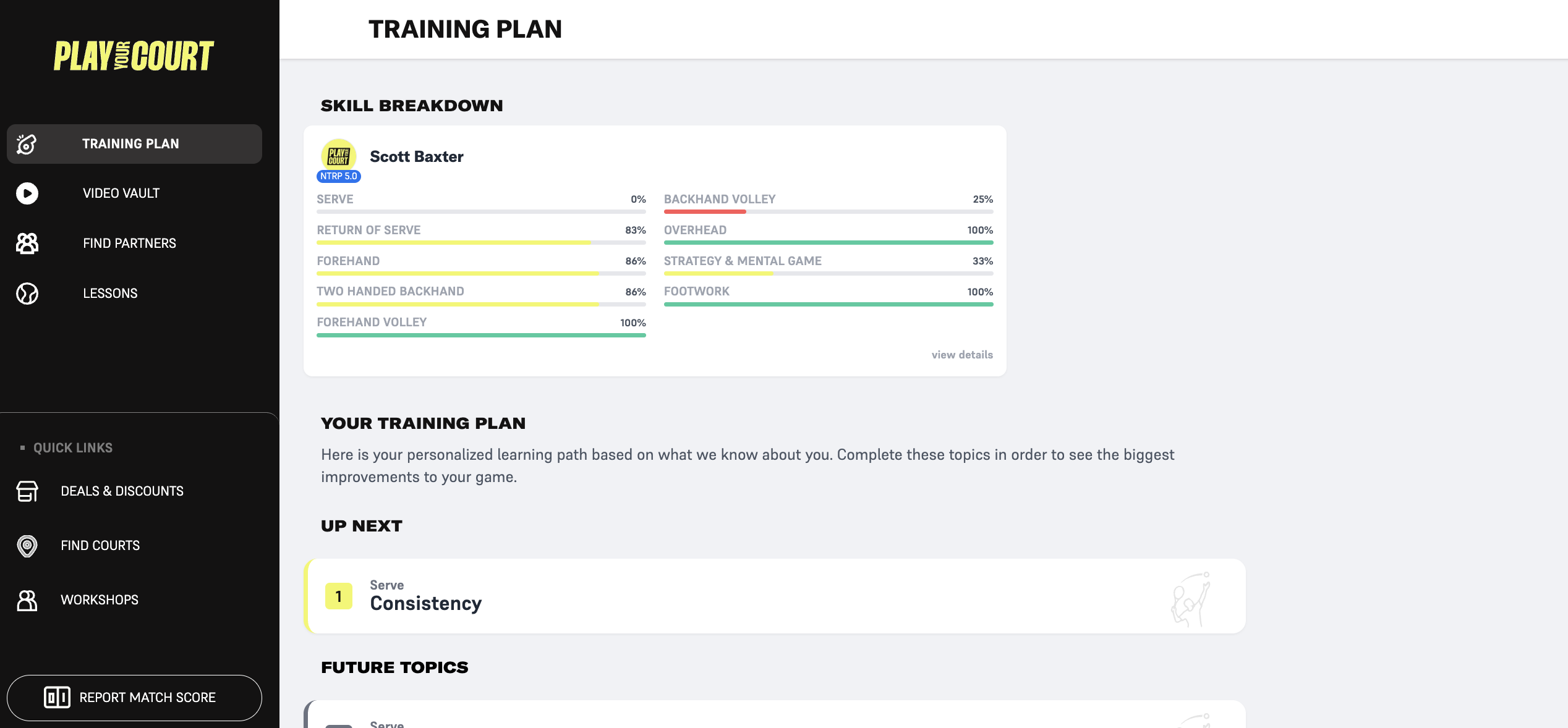The height and width of the screenshot is (728, 1568).
Task: Click the yellow number 1 badge
Action: [338, 596]
